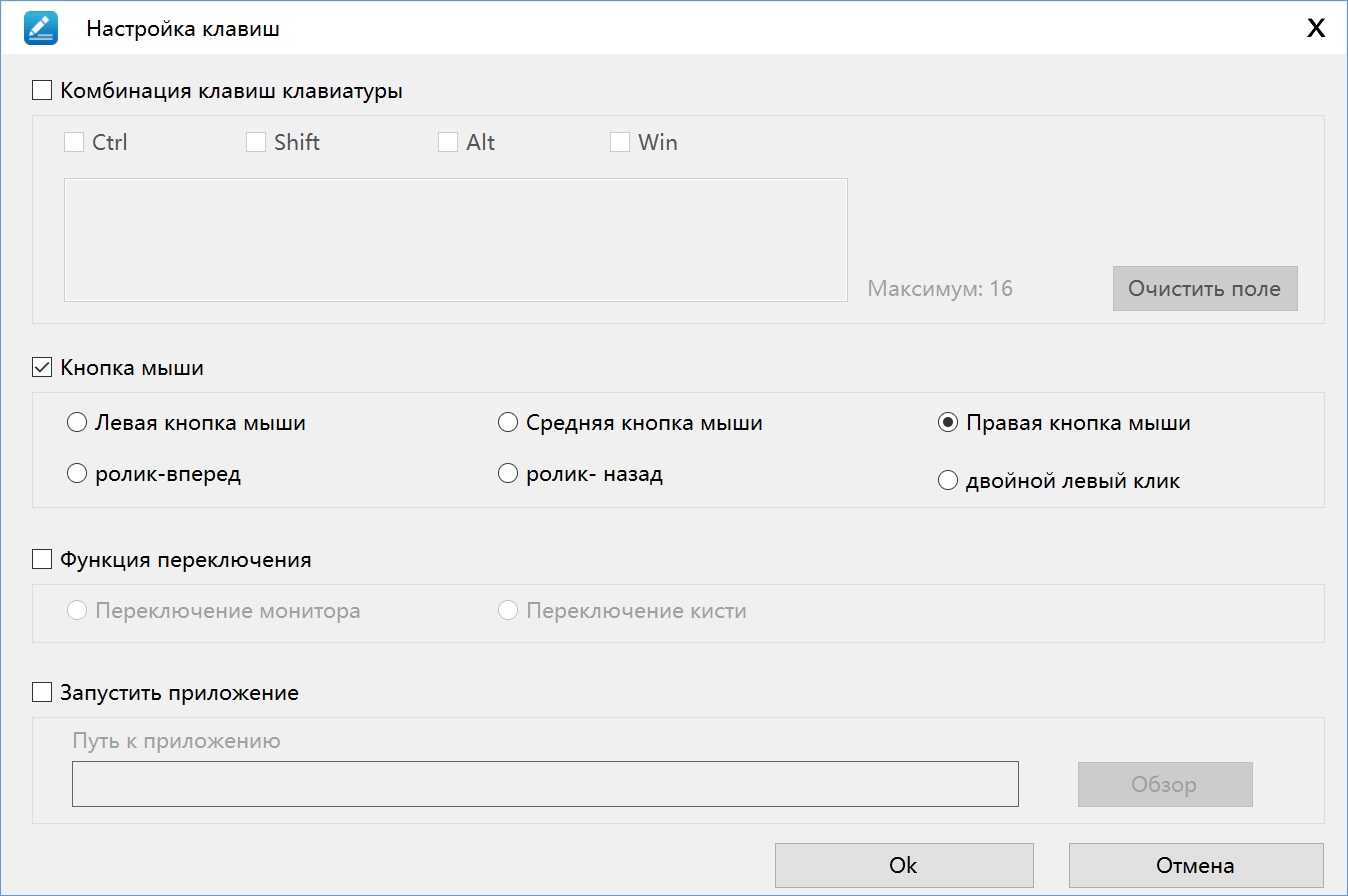
Task: Uncheck the Кнопка мыши checkbox
Action: [42, 368]
